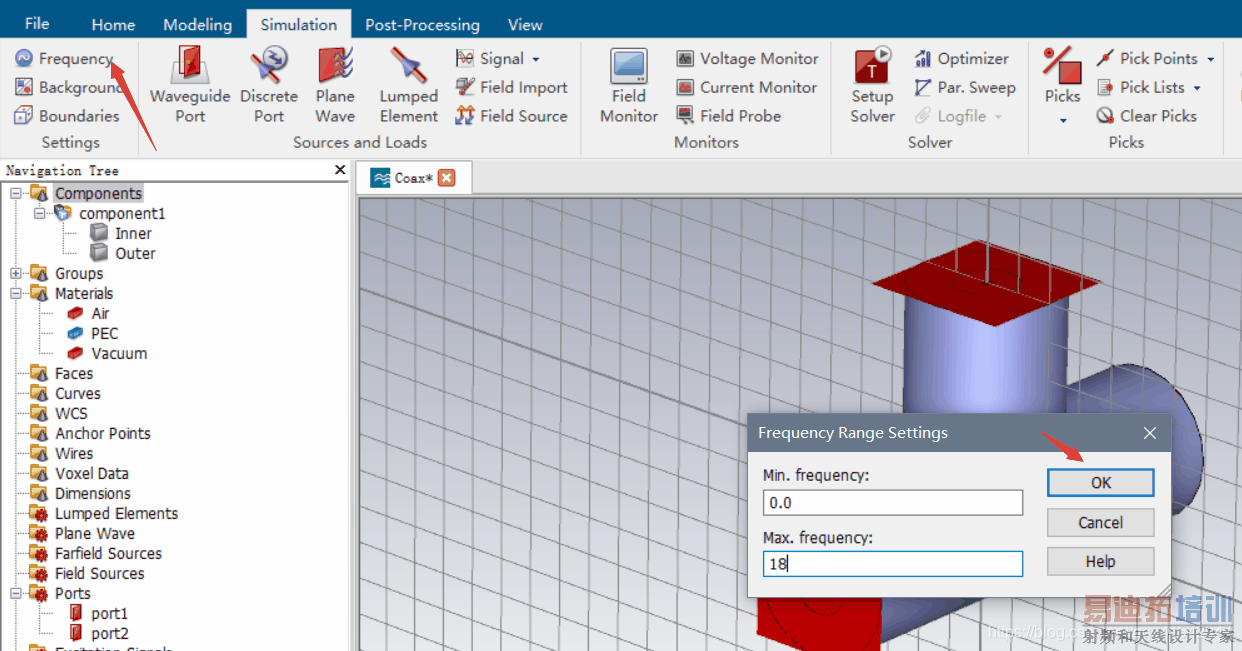Activate the Picks tool
1242x651 pixels.
(1062, 75)
